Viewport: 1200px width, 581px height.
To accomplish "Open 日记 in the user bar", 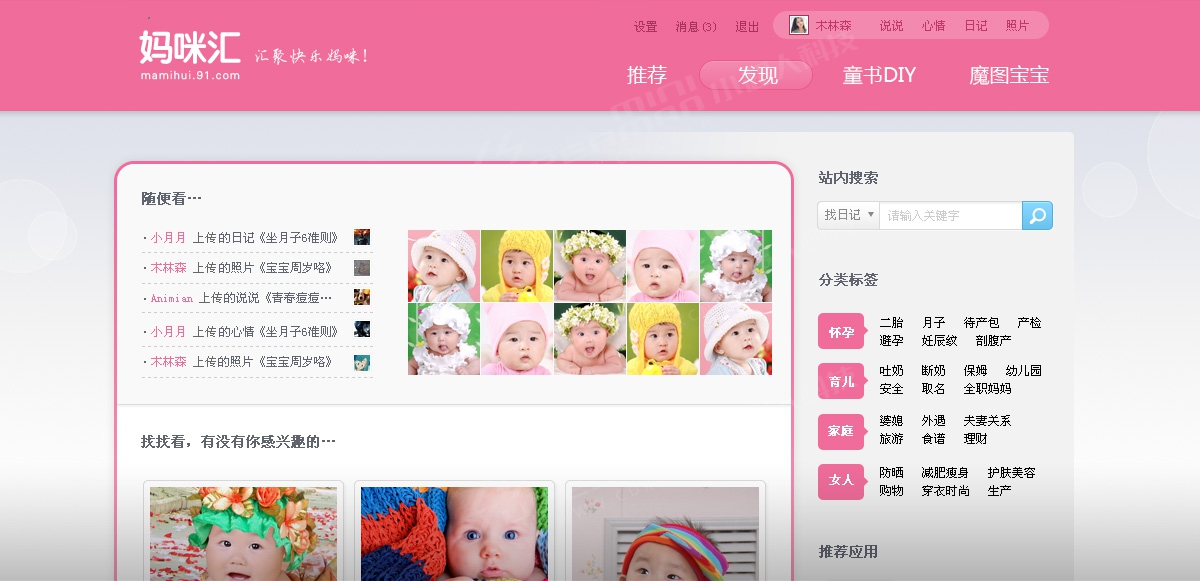I will coord(976,26).
